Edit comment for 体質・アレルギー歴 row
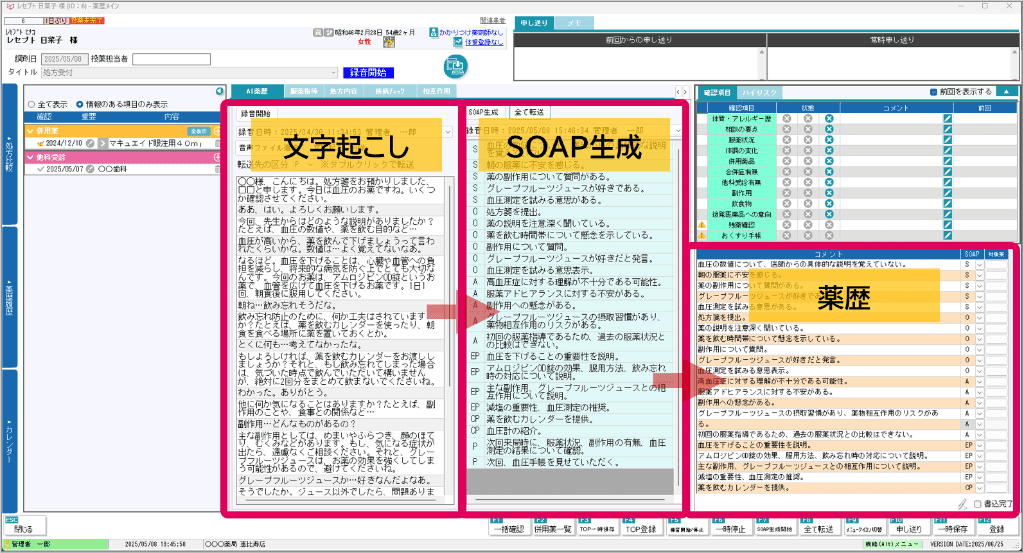 tap(947, 119)
